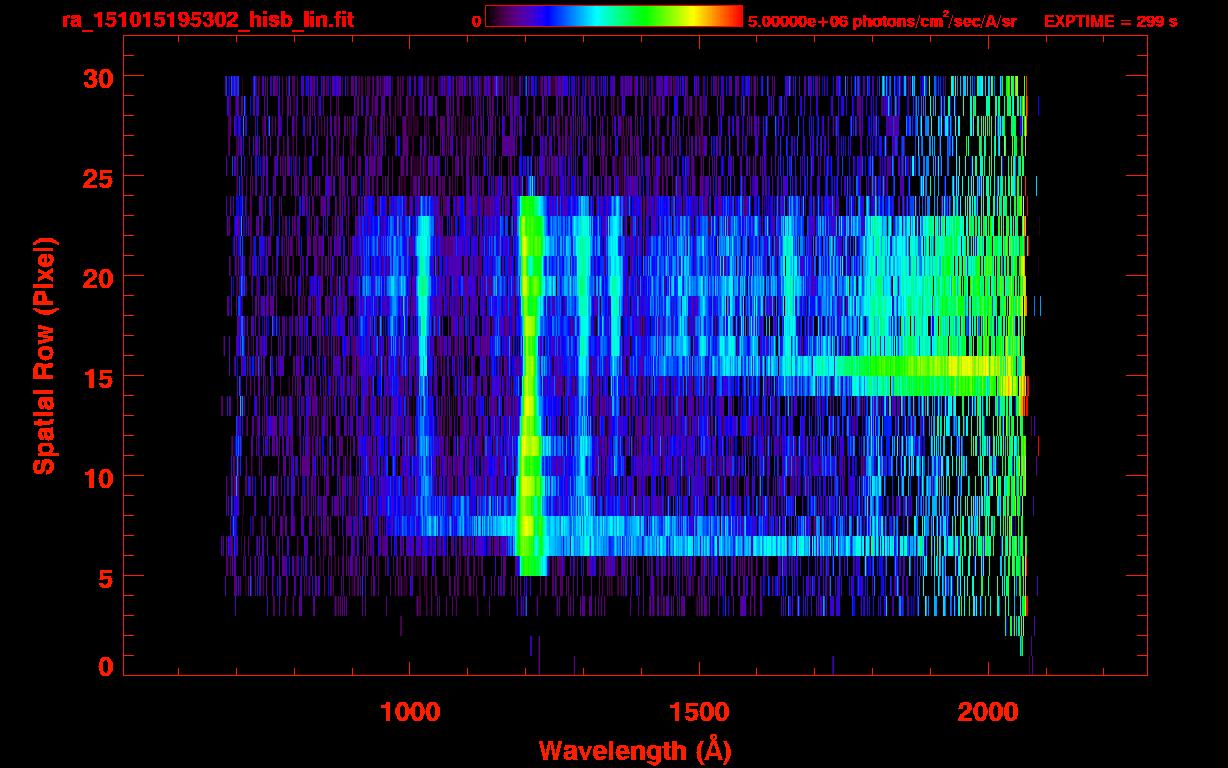
Task: Select the colorbar minimum label 0
Action: point(476,21)
